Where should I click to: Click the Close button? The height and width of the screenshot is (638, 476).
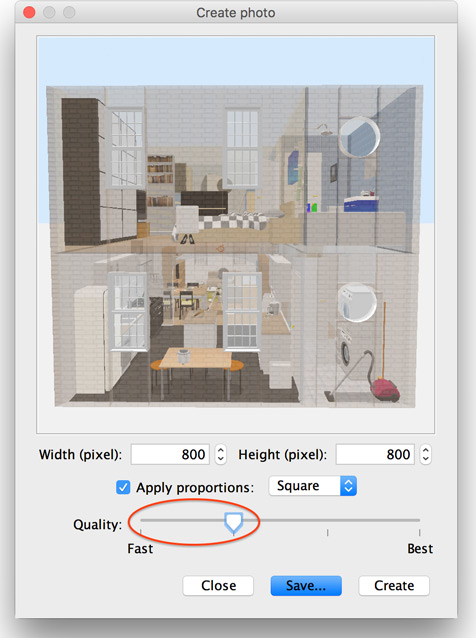click(x=218, y=586)
